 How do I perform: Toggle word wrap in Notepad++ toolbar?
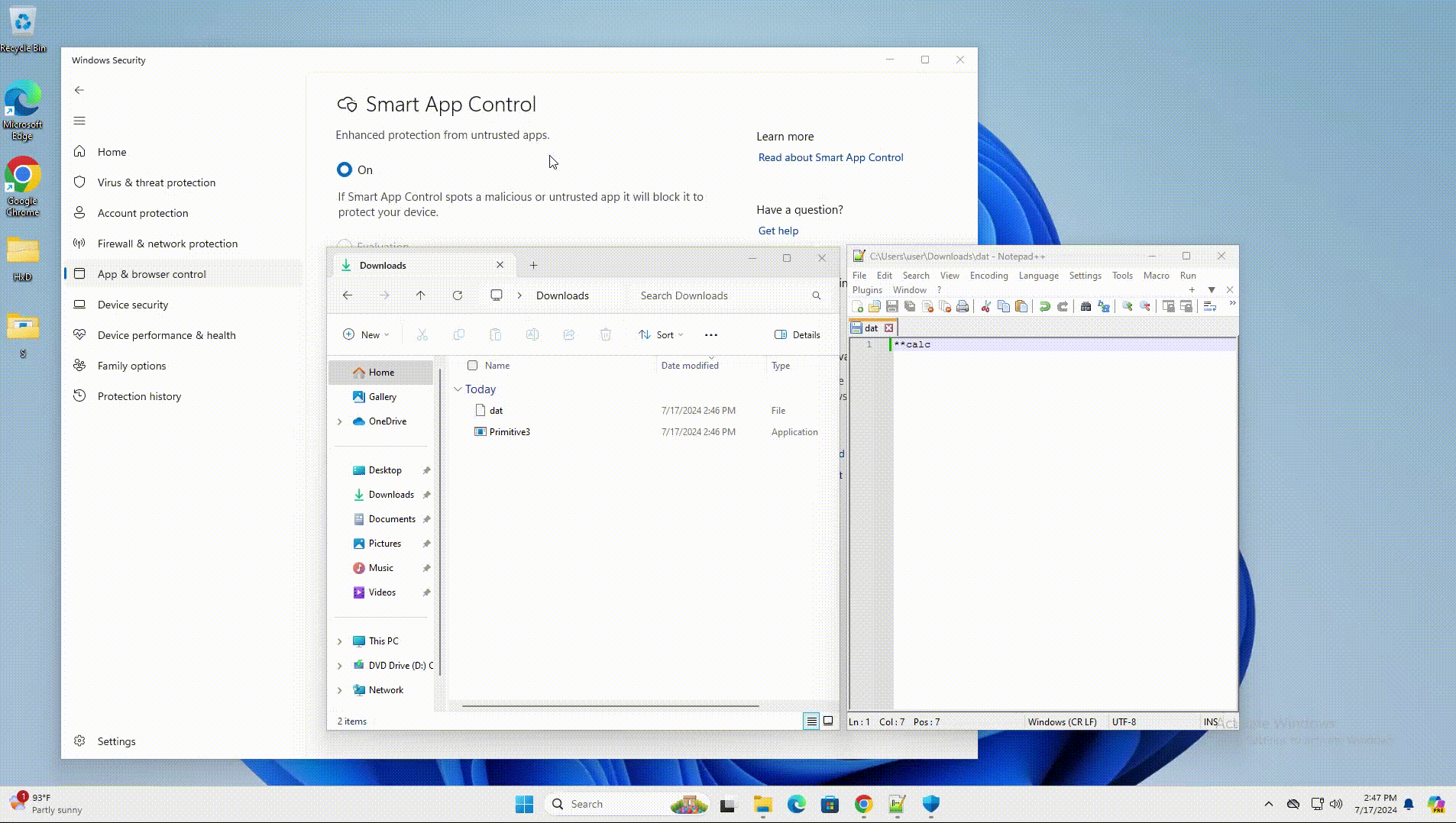coord(1209,307)
